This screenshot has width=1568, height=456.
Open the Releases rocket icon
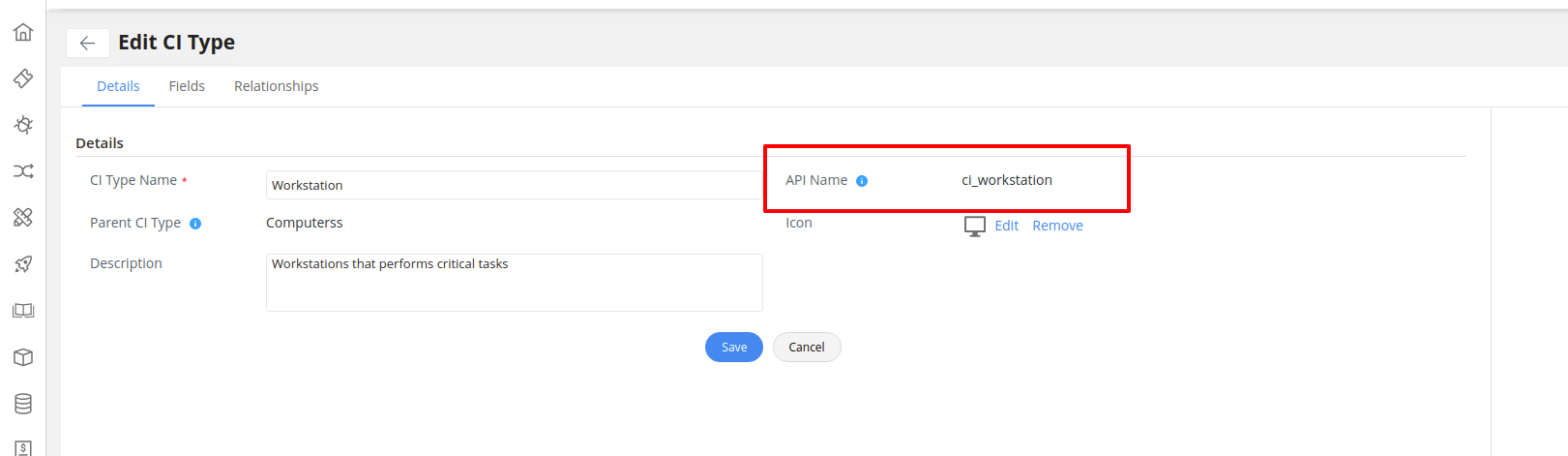[23, 264]
